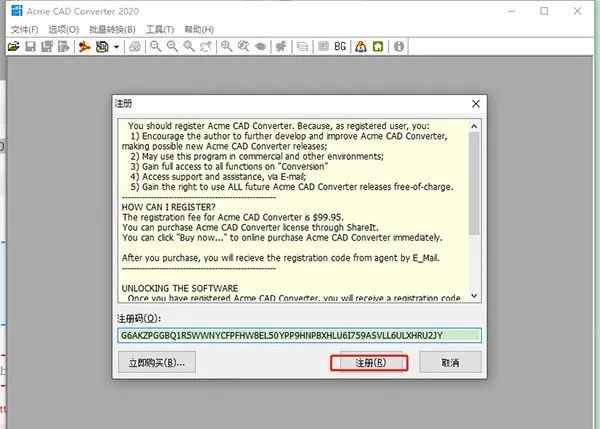Viewport: 600px width, 429px height.
Task: Click the scroll up arrow in info text
Action: [x=474, y=126]
